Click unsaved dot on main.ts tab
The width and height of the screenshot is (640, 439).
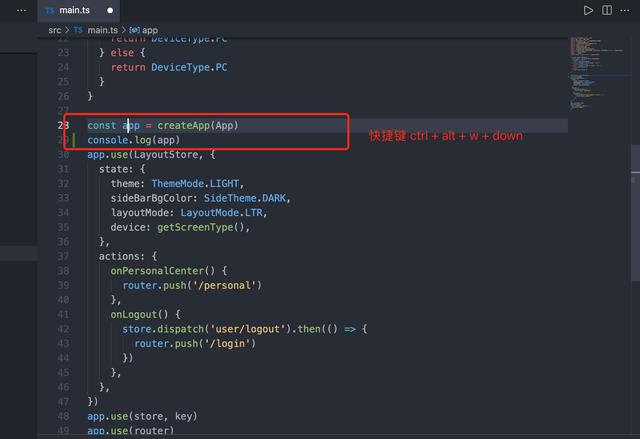pyautogui.click(x=110, y=10)
